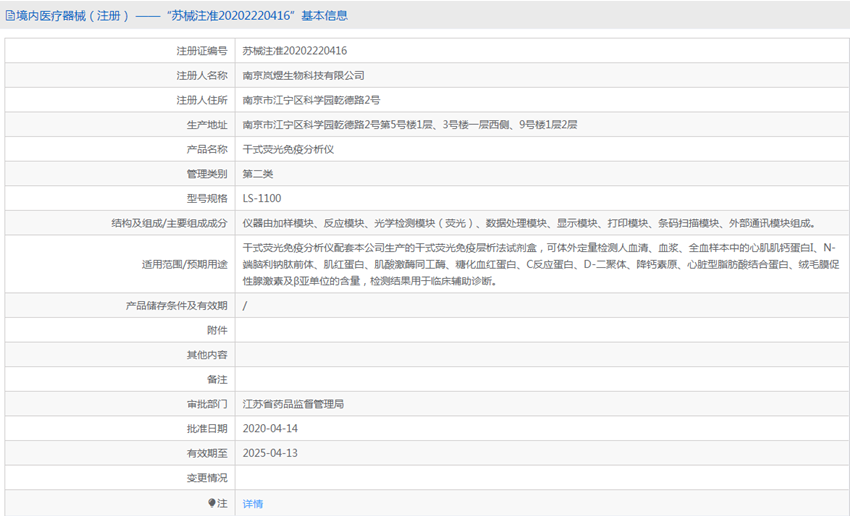Click the approval department 江苏省药品监督管理局
This screenshot has width=850, height=516.
[x=293, y=405]
